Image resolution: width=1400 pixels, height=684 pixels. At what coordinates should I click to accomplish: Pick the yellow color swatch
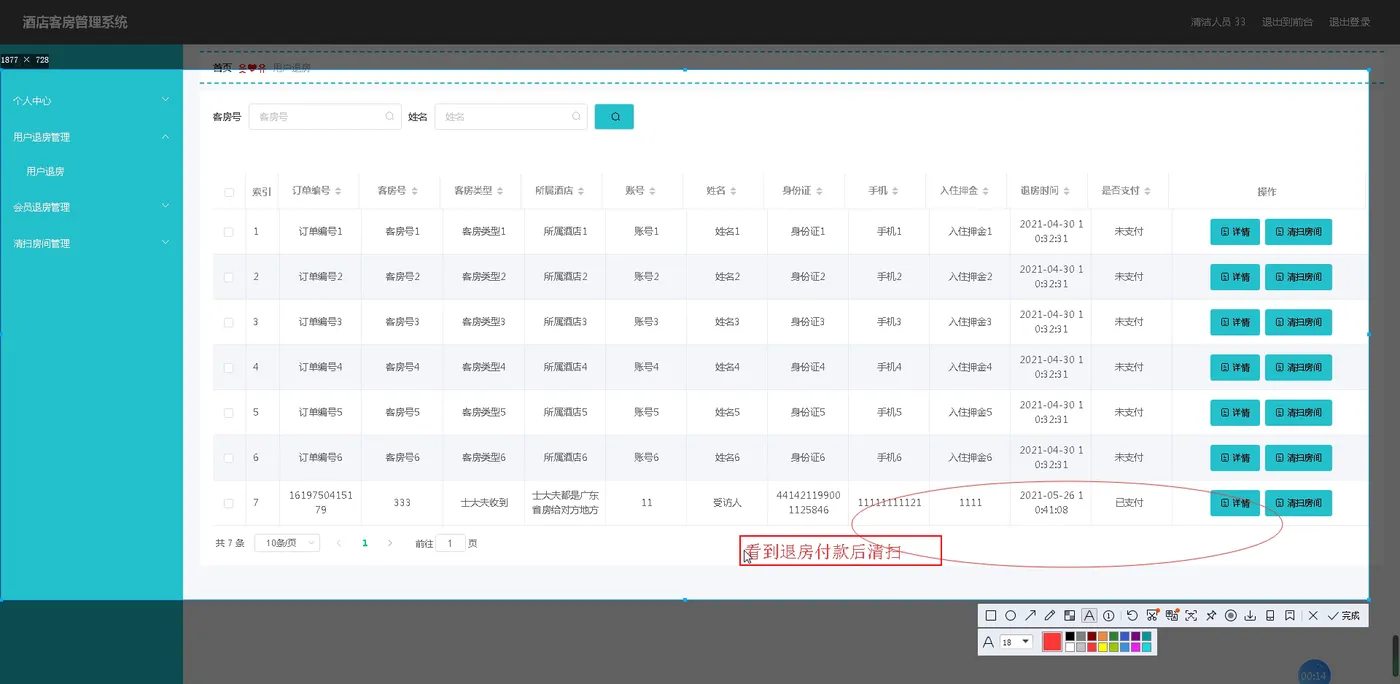[1103, 647]
